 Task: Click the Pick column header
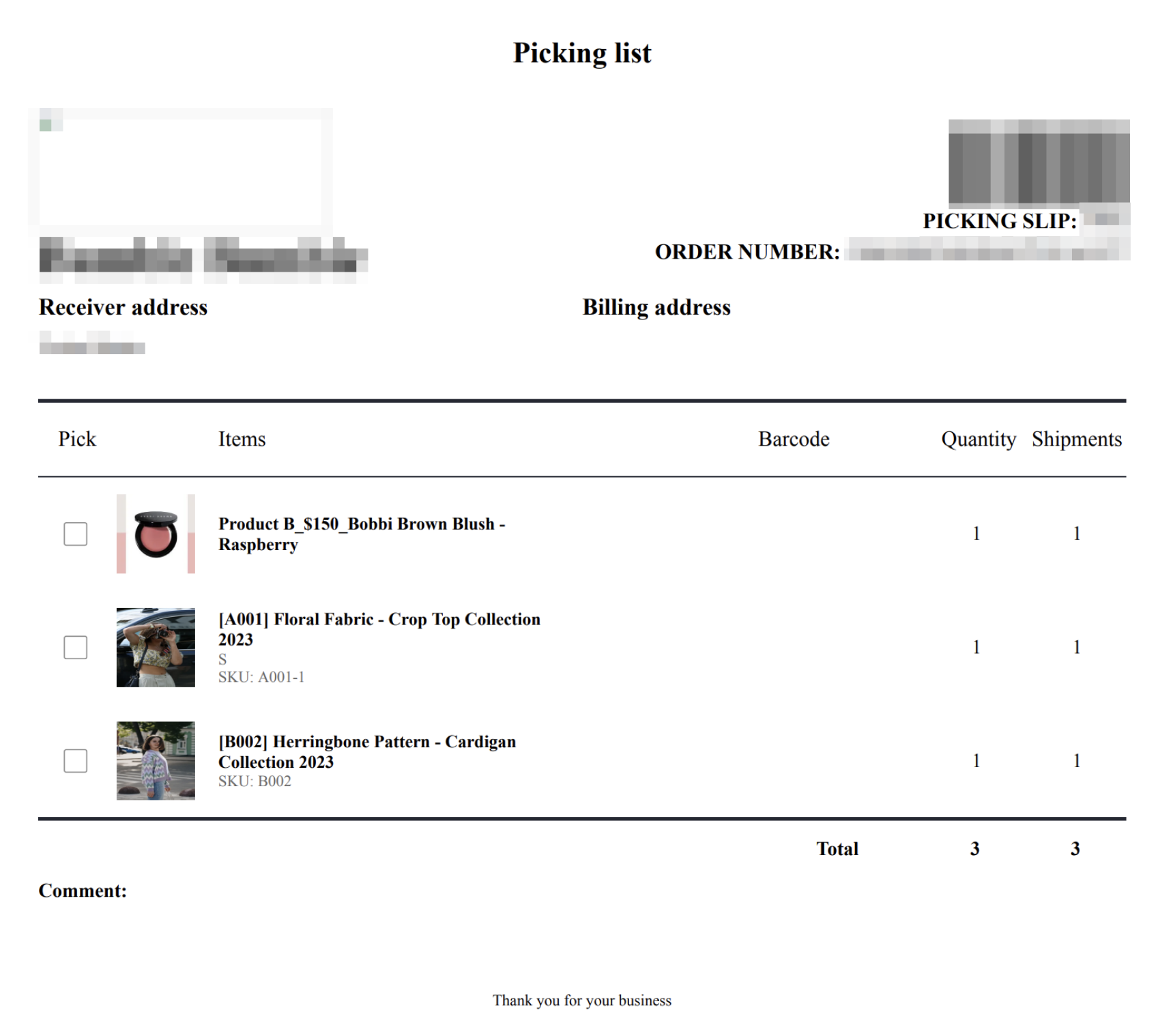point(77,439)
